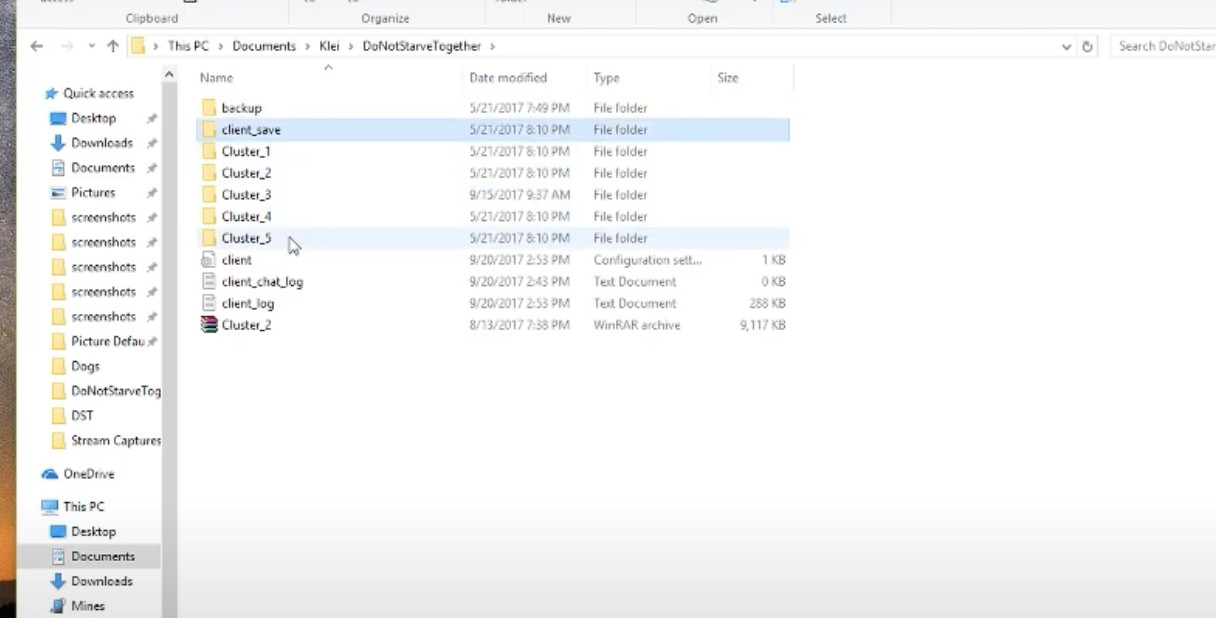Click the Back navigation arrow
Viewport: 1216px width, 618px height.
[x=37, y=46]
